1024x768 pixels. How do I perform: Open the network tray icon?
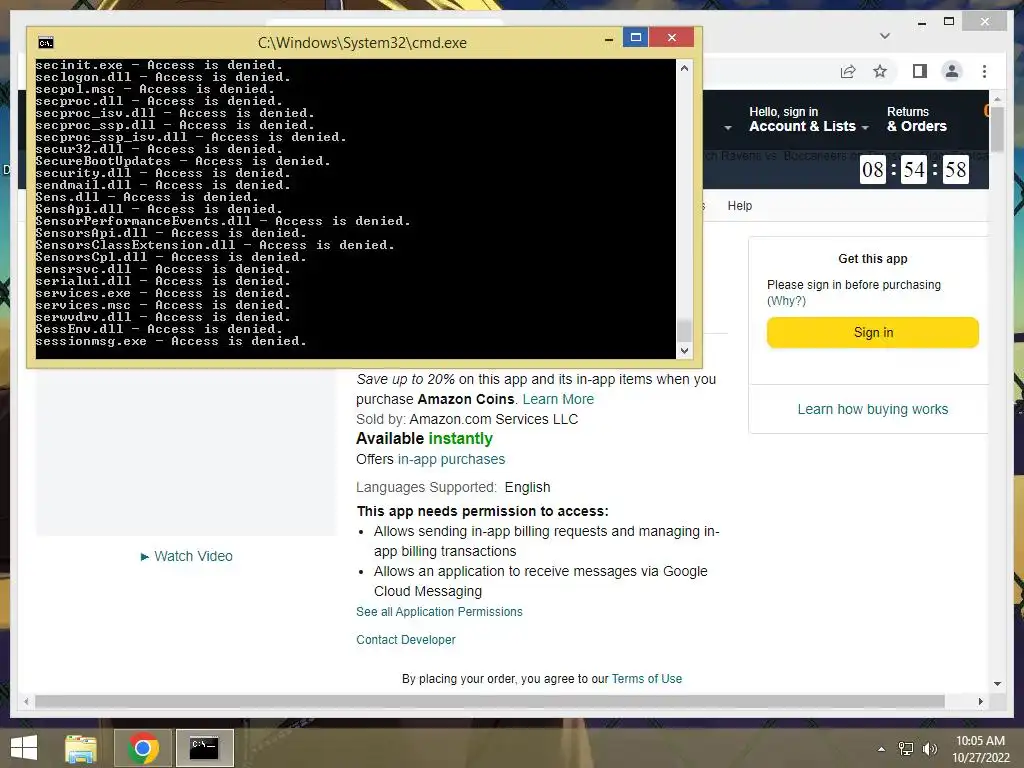click(x=906, y=749)
